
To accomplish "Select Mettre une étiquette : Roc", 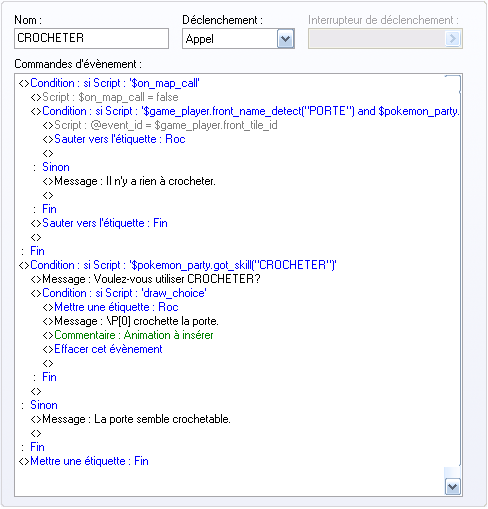I will 111,307.
